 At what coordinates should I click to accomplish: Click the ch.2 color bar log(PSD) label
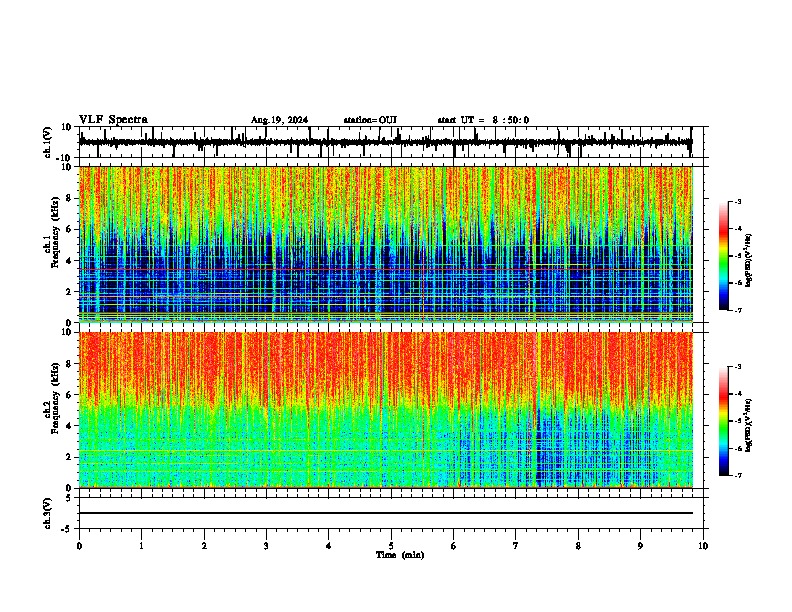pyautogui.click(x=749, y=425)
